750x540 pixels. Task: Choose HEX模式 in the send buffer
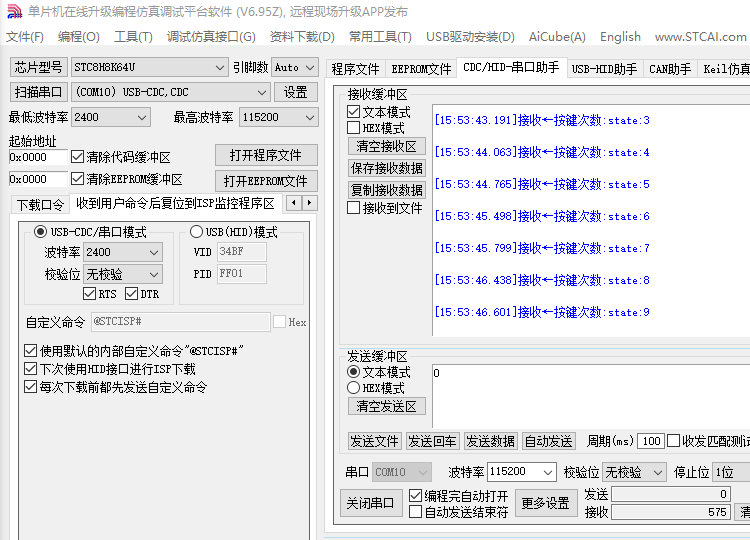[x=354, y=388]
